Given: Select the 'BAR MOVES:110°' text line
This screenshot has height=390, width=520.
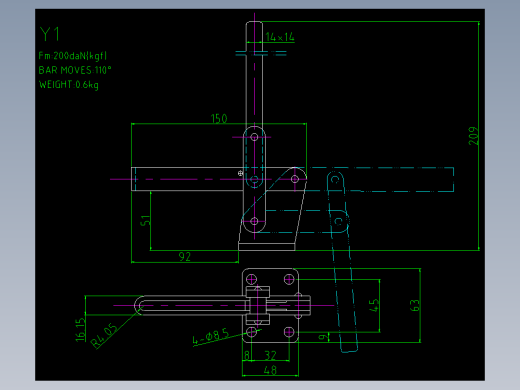Looking at the screenshot, I should tap(75, 70).
